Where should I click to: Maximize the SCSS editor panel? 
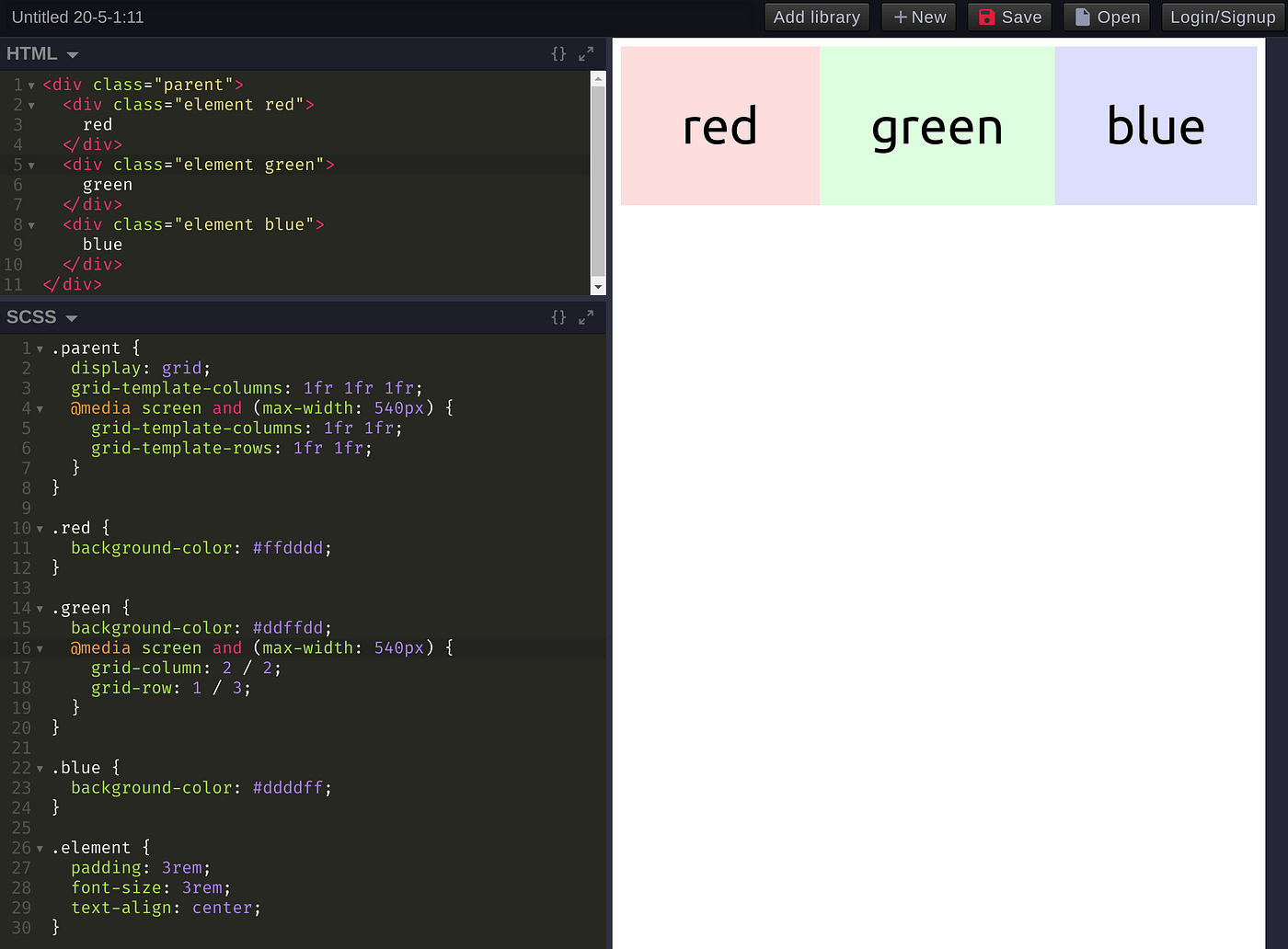point(586,317)
